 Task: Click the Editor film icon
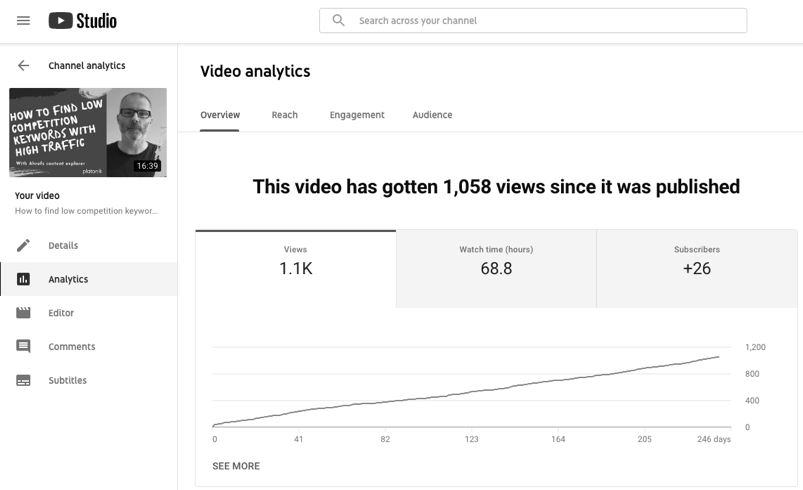[23, 313]
